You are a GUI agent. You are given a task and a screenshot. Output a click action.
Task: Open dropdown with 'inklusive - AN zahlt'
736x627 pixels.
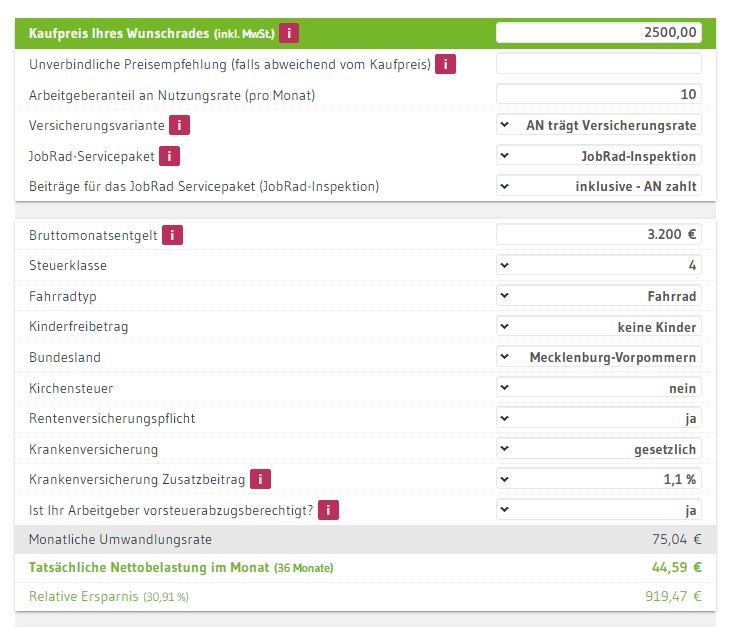point(598,186)
